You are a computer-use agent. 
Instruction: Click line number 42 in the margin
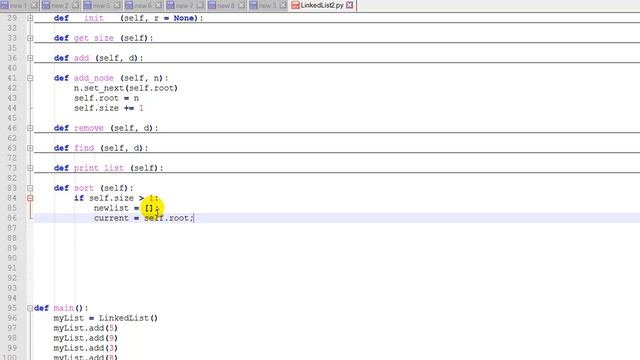coord(12,88)
